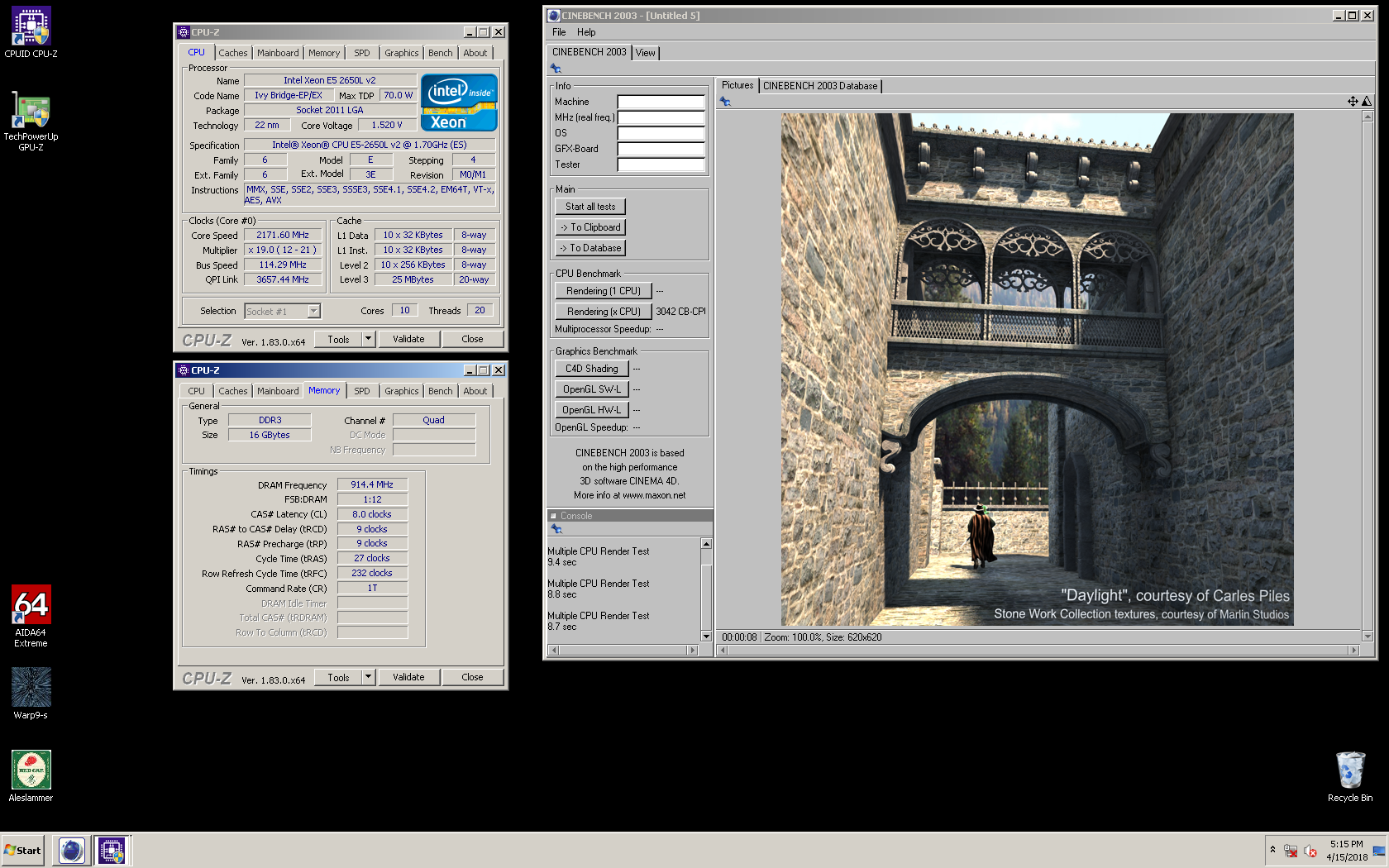This screenshot has height=868, width=1389.
Task: Click the pin icon under the CINEBENCH 2003 tab
Action: [x=556, y=69]
